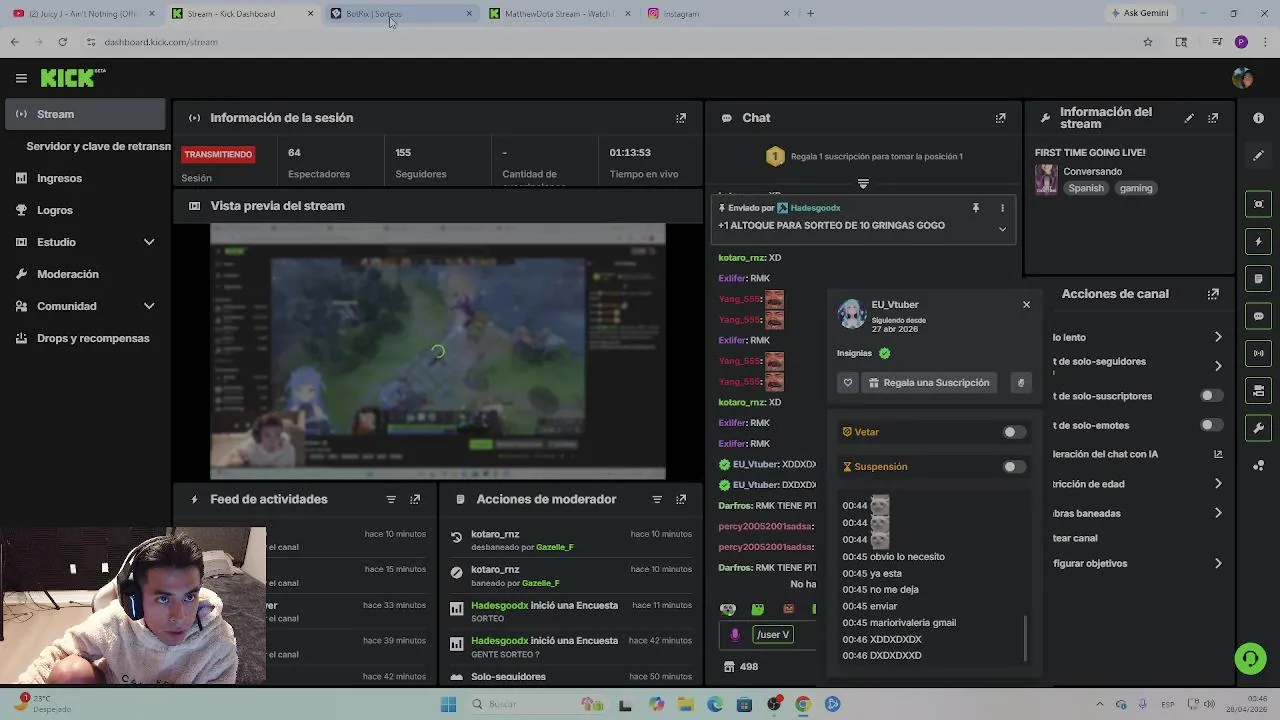Viewport: 1280px width, 720px height.
Task: Toggle the Vetar switch for EU_Vtuber
Action: 1013,432
